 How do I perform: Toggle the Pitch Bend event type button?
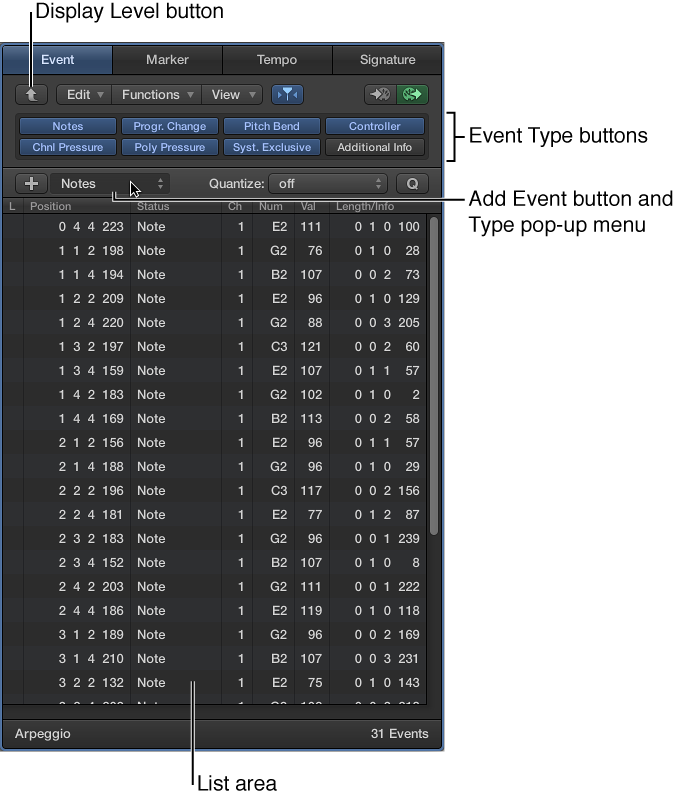coord(272,126)
